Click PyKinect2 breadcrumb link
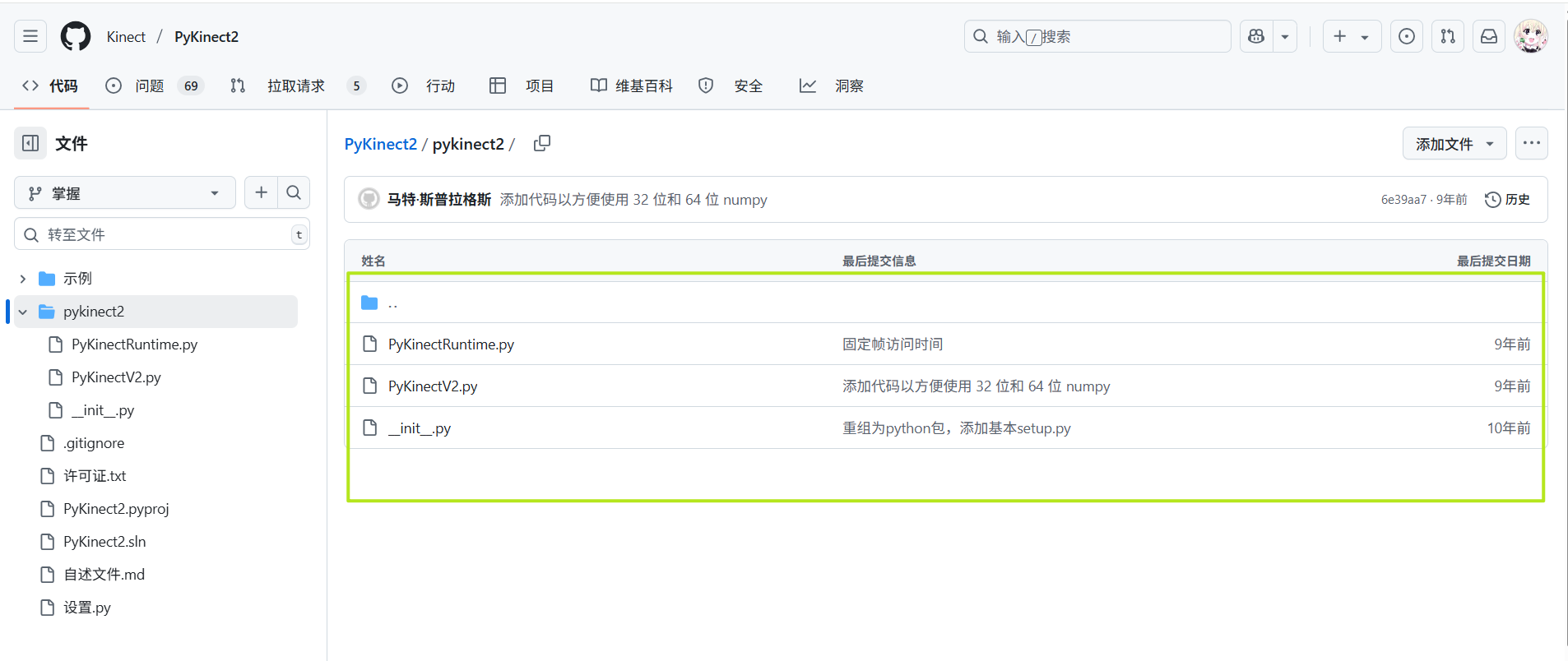 [381, 144]
